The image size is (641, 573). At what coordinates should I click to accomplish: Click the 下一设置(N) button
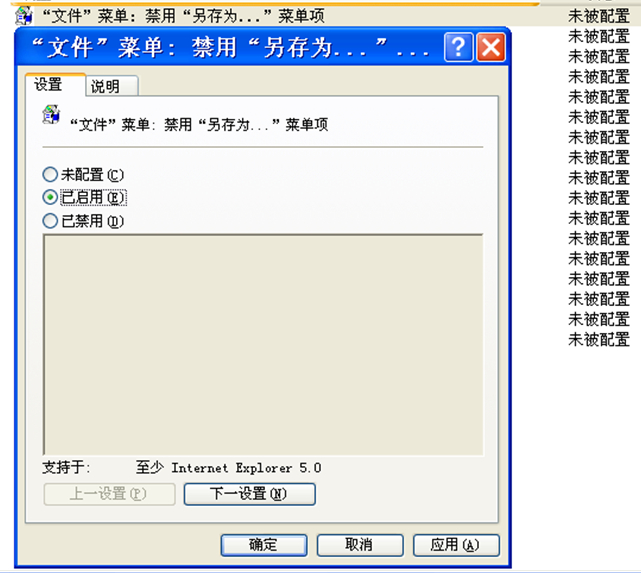tap(250, 494)
